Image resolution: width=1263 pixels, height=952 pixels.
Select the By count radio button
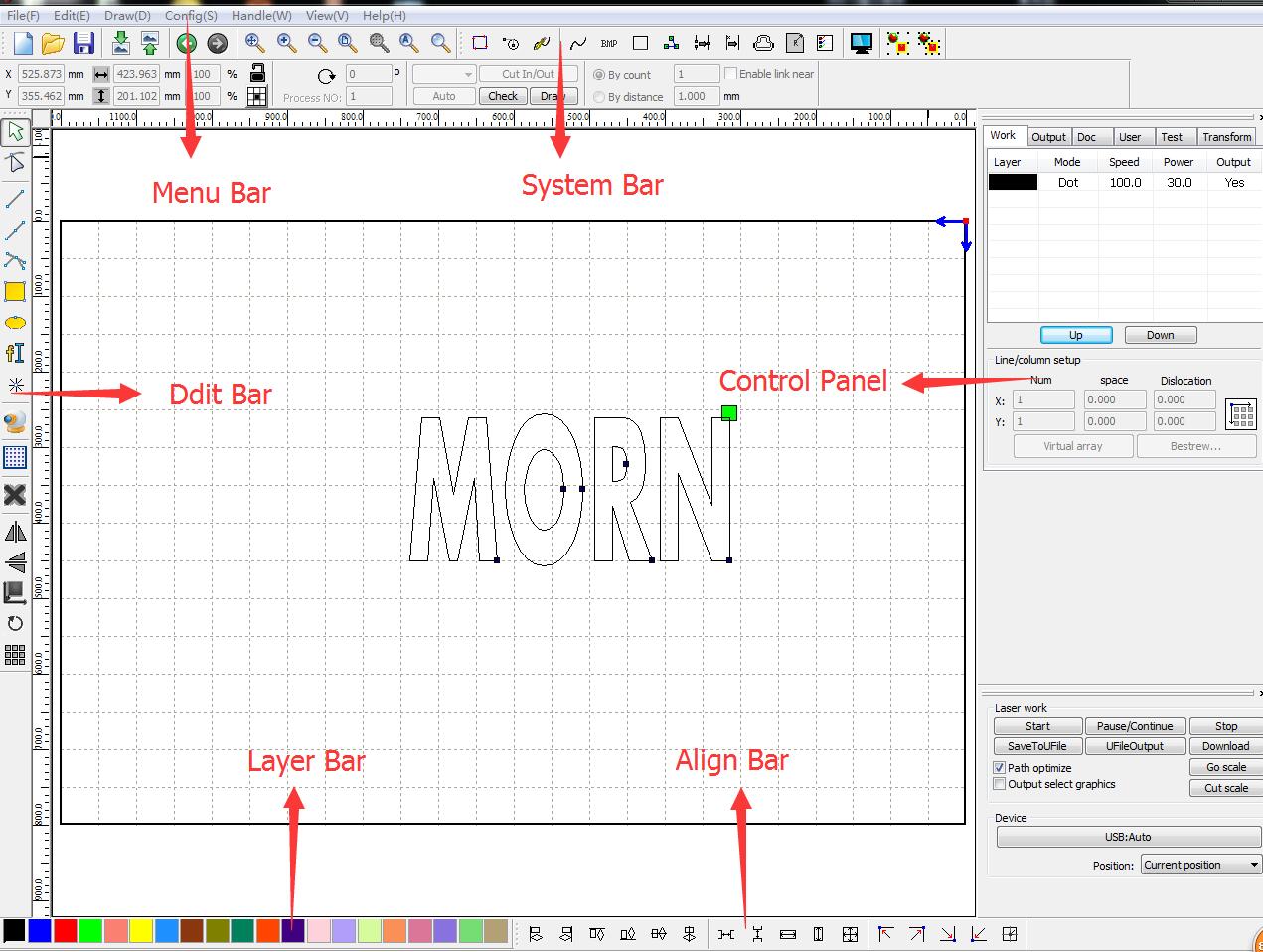599,75
